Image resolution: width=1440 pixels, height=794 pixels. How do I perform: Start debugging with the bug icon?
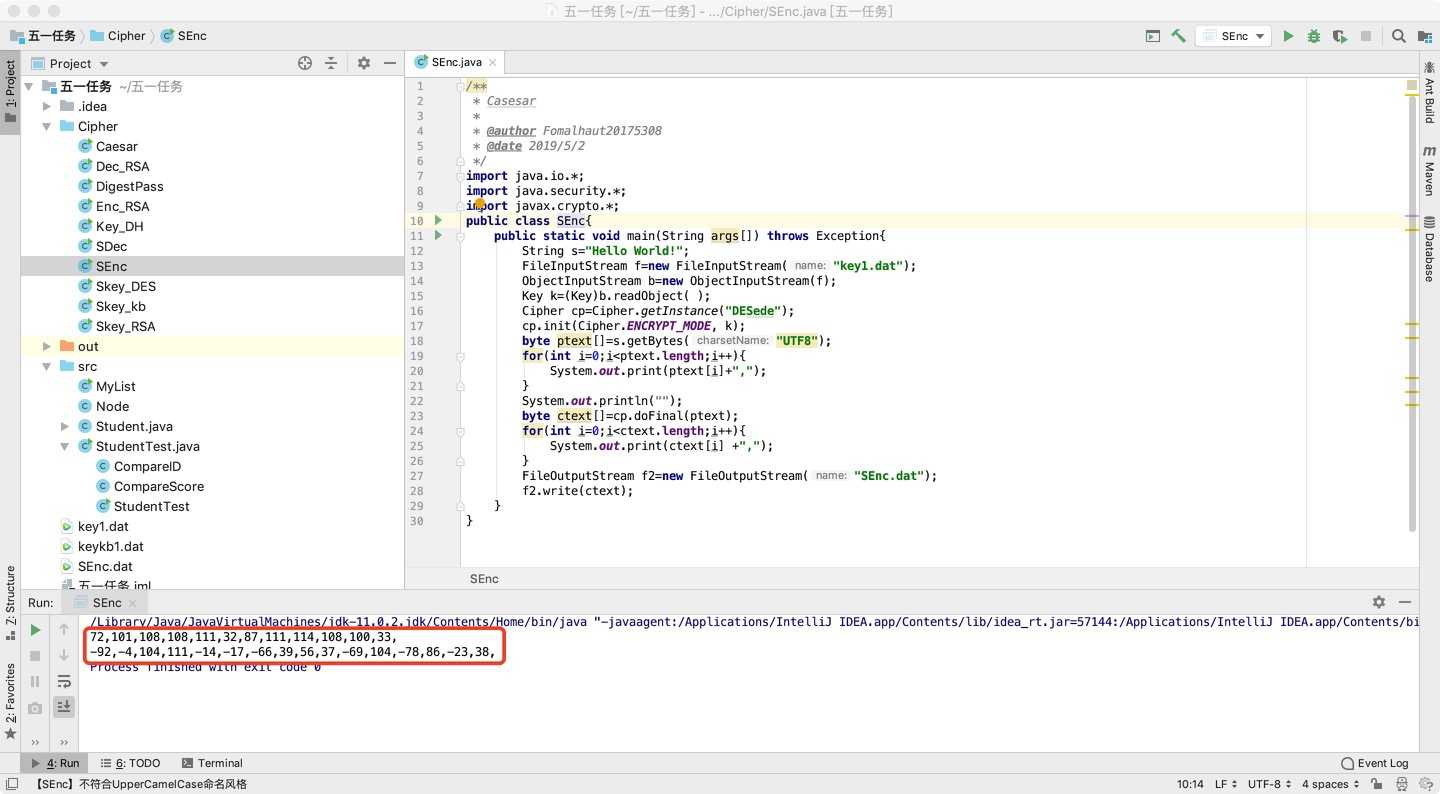tap(1314, 36)
